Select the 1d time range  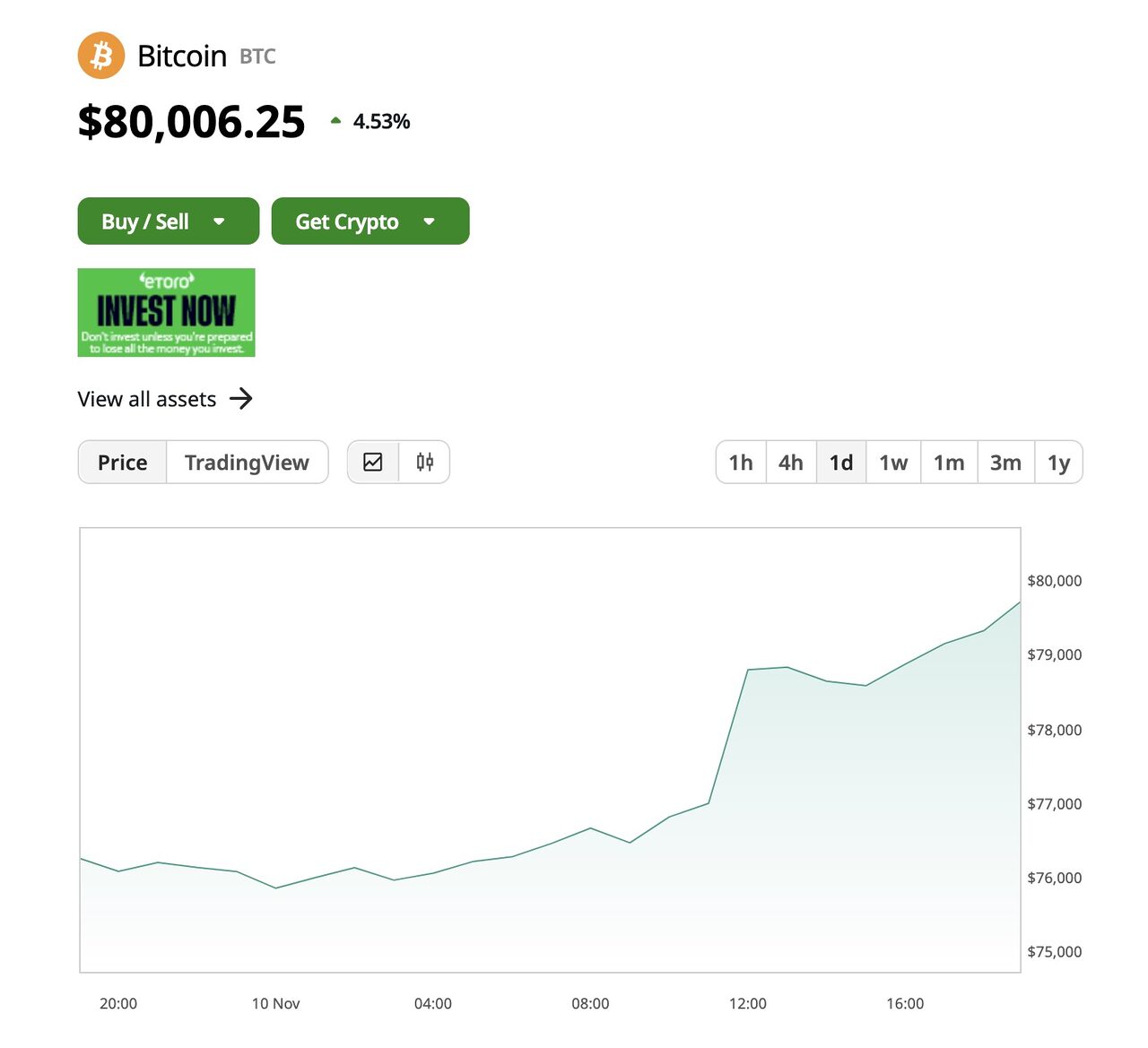(x=841, y=463)
